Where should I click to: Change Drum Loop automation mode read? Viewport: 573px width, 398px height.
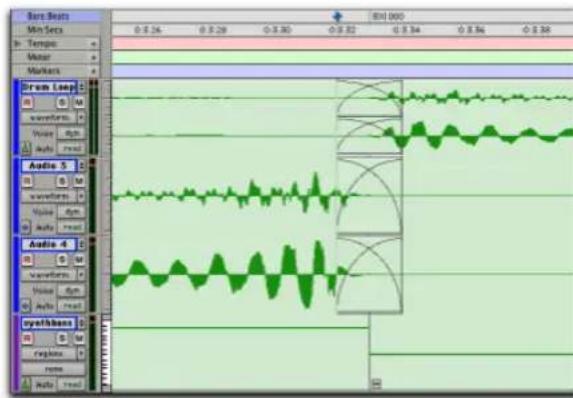[72, 148]
